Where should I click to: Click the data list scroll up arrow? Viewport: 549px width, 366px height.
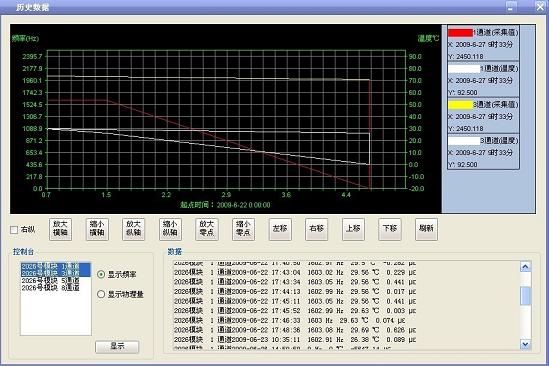[525, 267]
